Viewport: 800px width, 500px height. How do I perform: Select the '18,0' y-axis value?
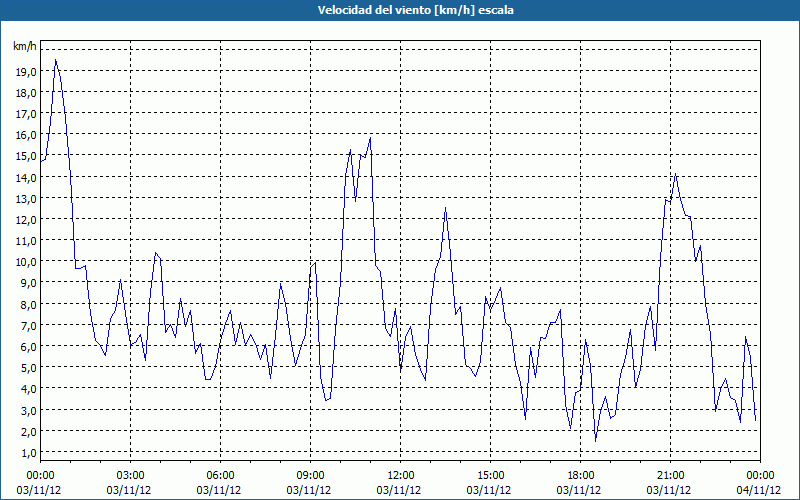tap(26, 93)
